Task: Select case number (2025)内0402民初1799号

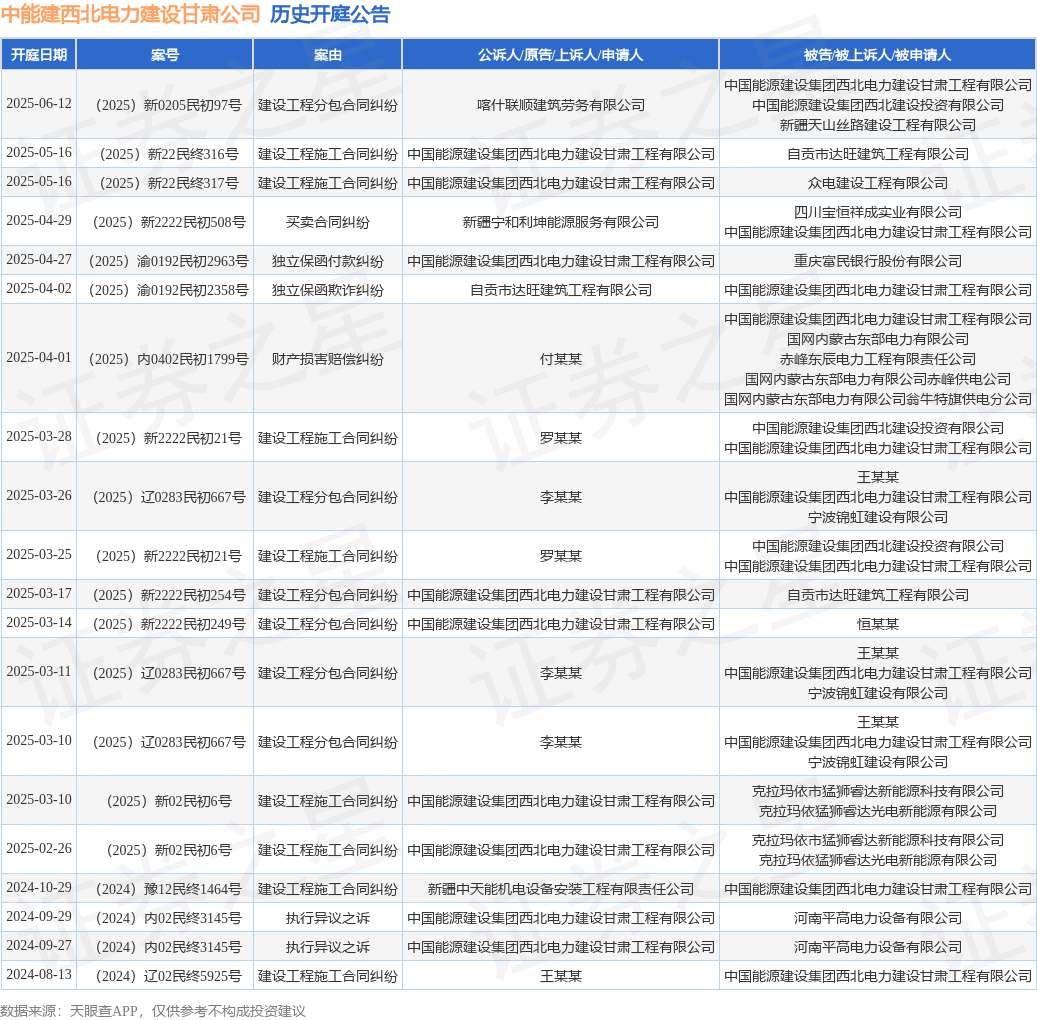Action: (165, 359)
